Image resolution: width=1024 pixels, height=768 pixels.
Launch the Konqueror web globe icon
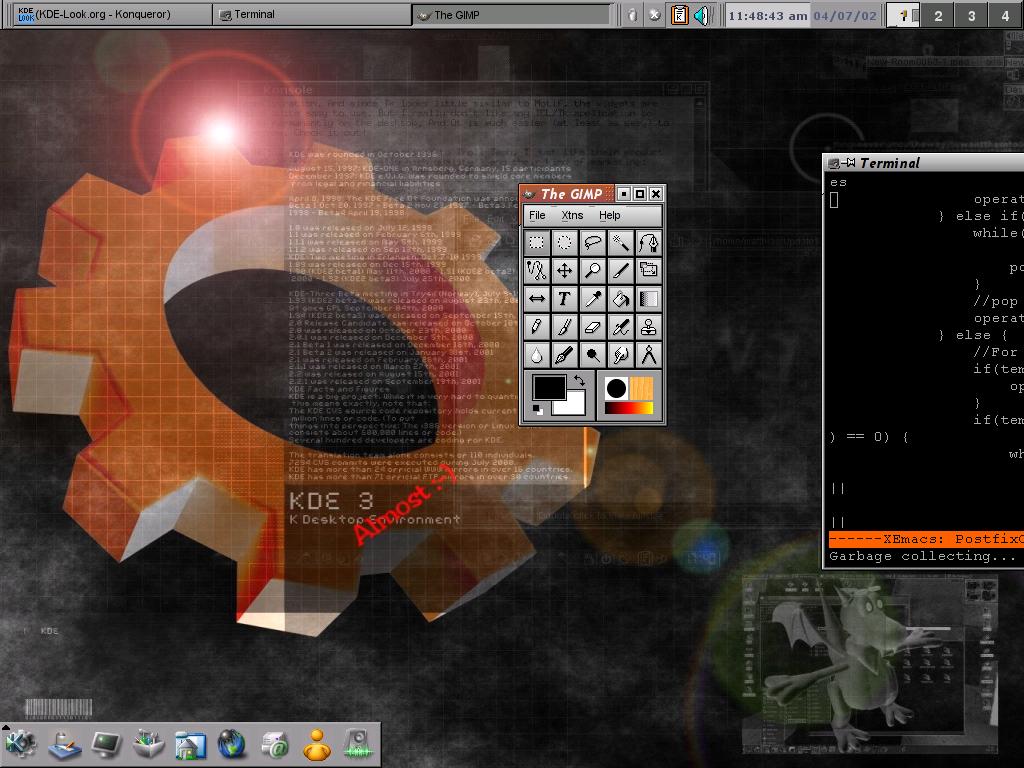(x=232, y=744)
